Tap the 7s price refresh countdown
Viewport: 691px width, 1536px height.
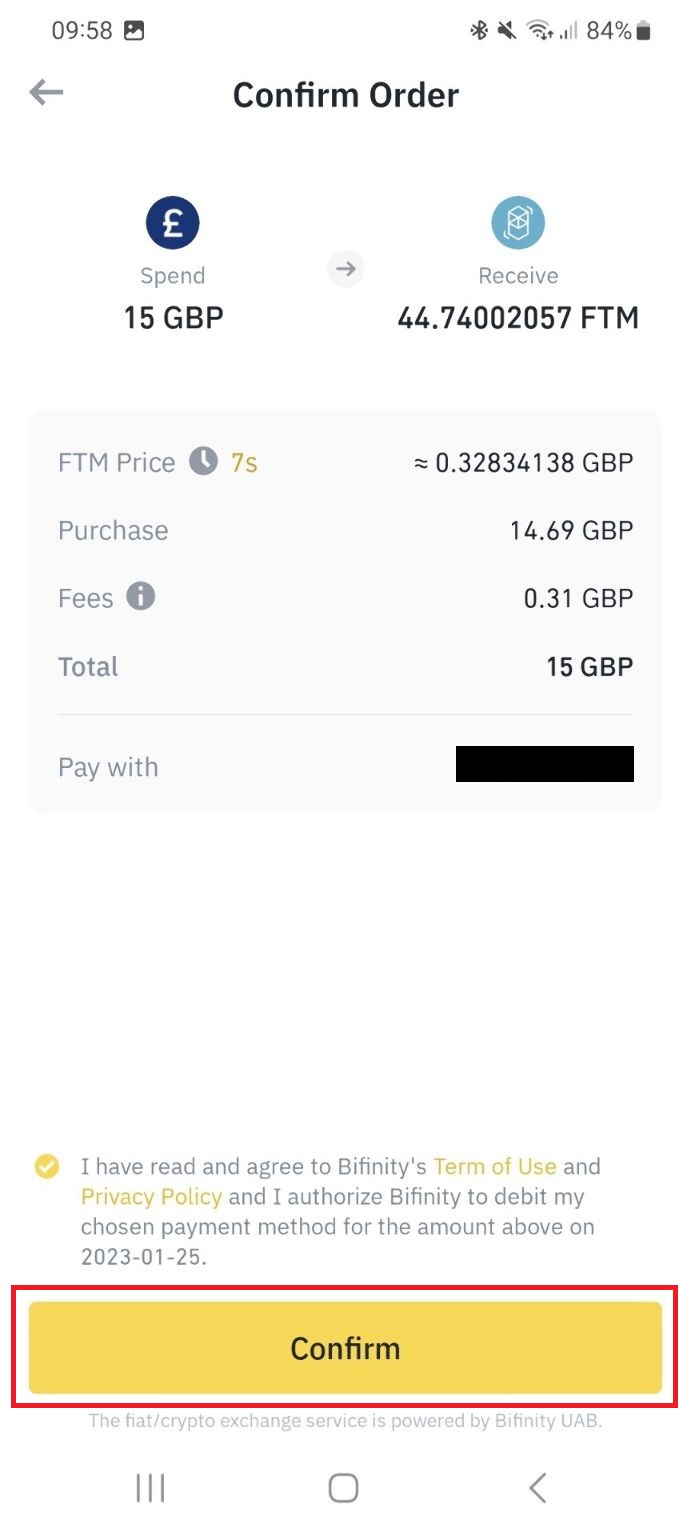[x=244, y=462]
